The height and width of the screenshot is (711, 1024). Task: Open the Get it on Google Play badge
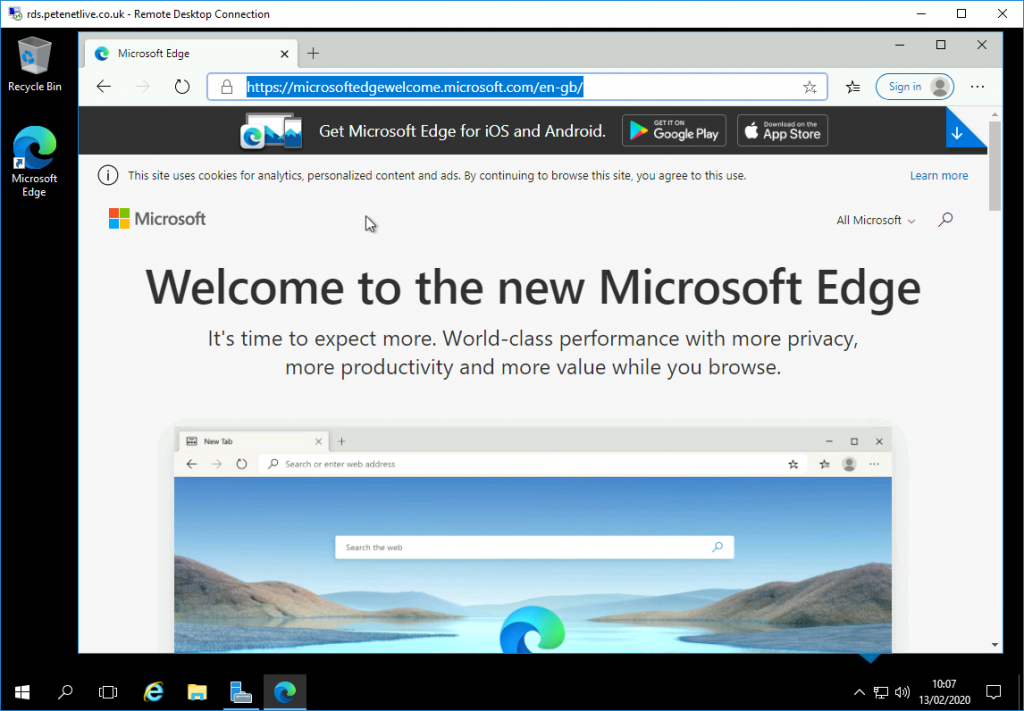[x=673, y=130]
